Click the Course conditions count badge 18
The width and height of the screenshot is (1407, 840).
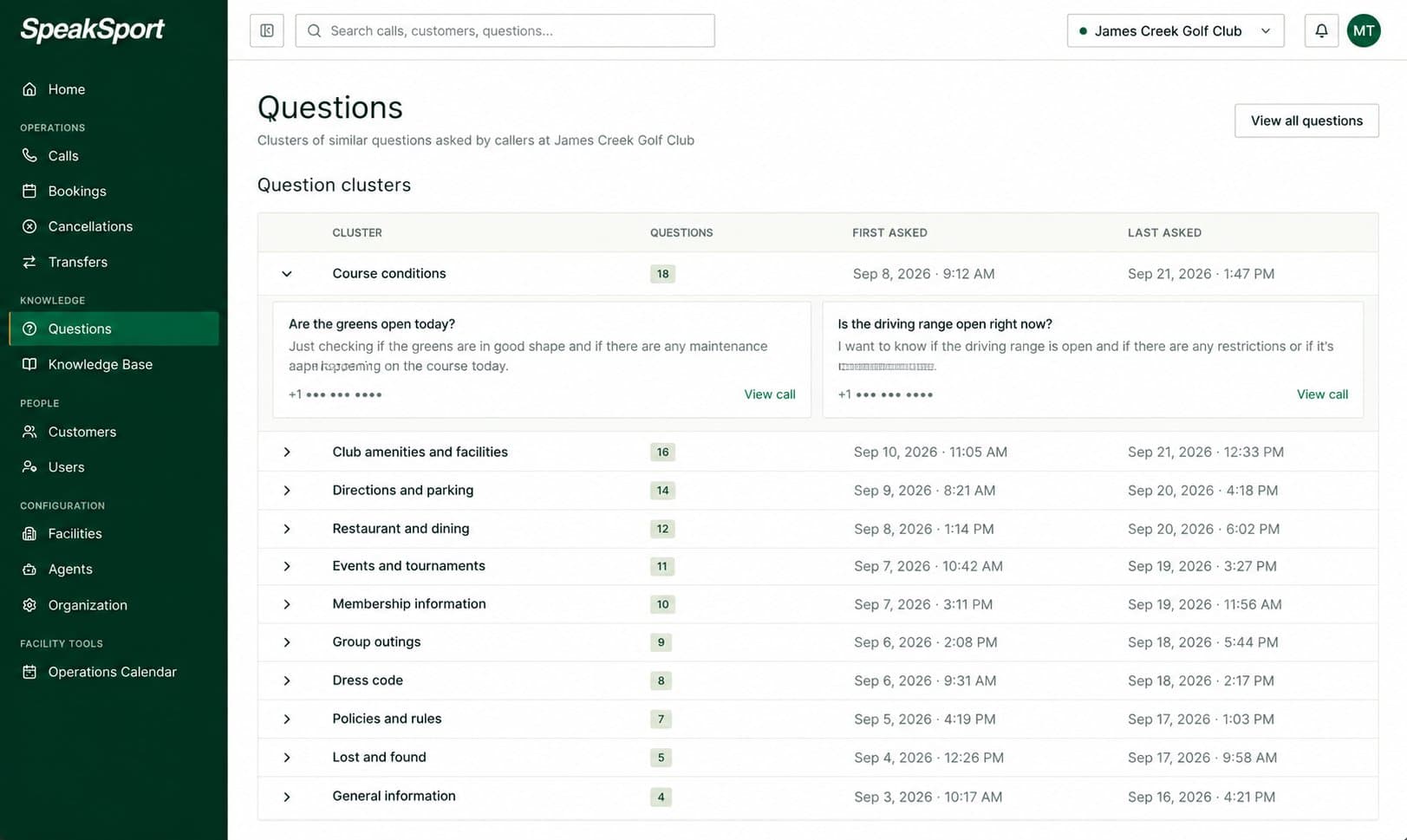click(x=662, y=274)
